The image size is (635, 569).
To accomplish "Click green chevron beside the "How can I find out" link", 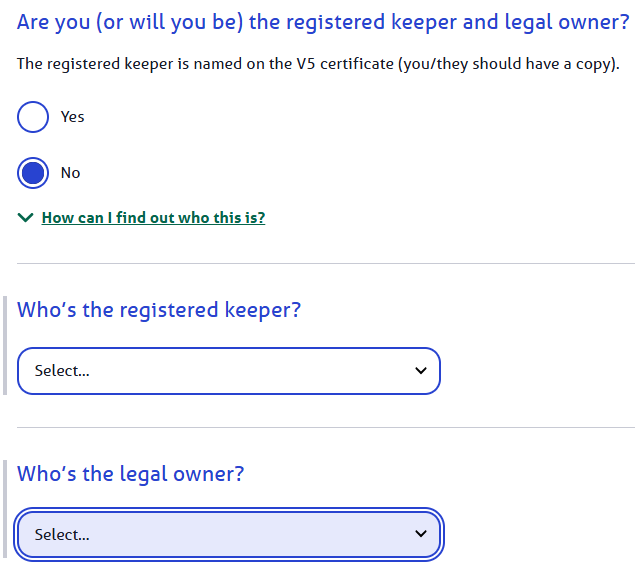I will [x=26, y=217].
